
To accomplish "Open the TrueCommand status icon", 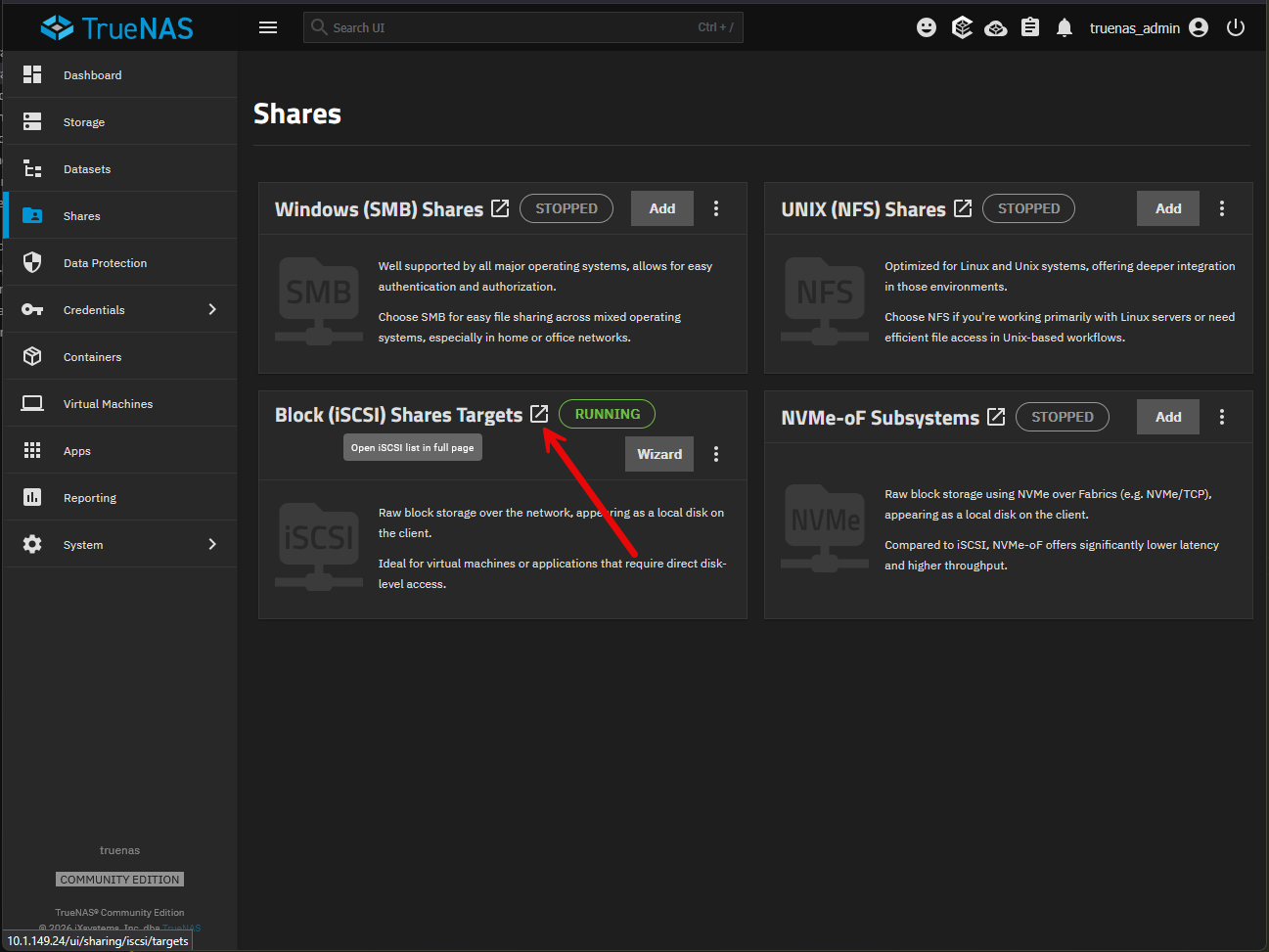I will [x=962, y=27].
